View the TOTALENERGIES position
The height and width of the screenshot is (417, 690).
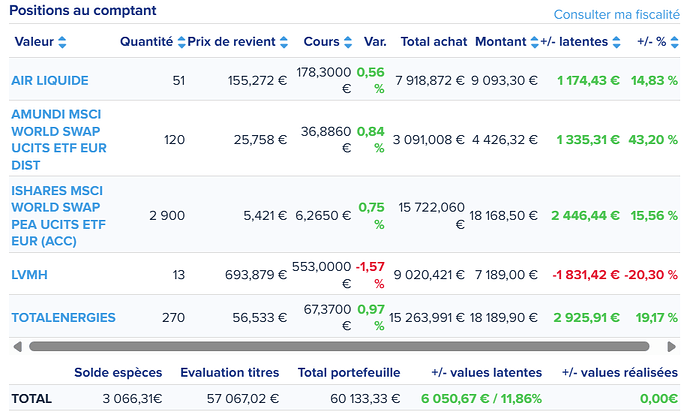point(63,318)
